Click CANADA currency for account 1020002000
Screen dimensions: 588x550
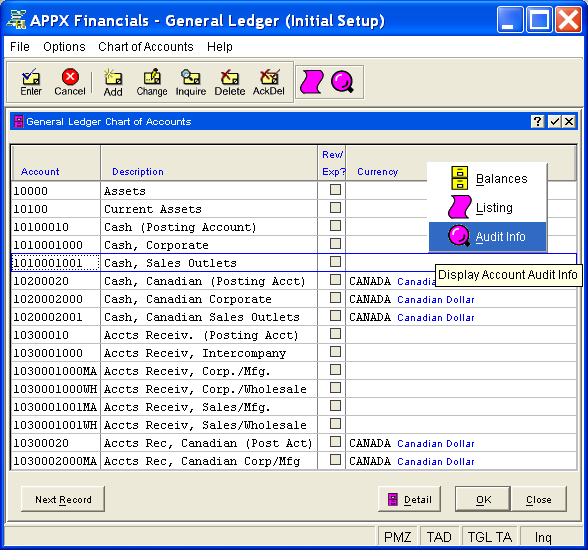point(370,299)
